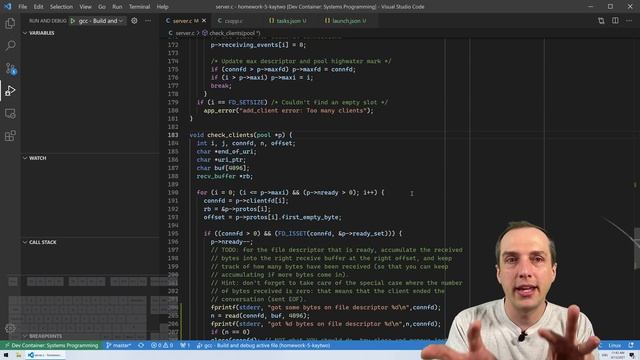
Task: Switch to csapp.c editor tab
Action: 233,21
